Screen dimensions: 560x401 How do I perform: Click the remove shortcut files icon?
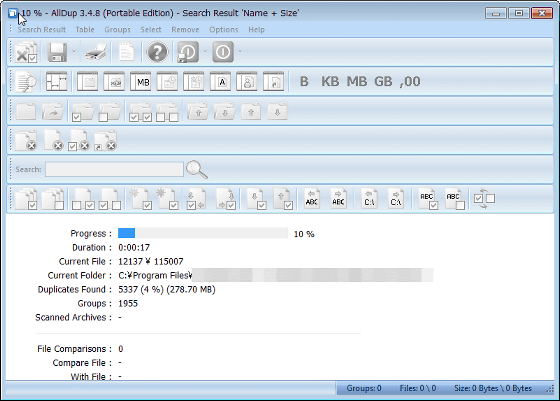tap(105, 141)
